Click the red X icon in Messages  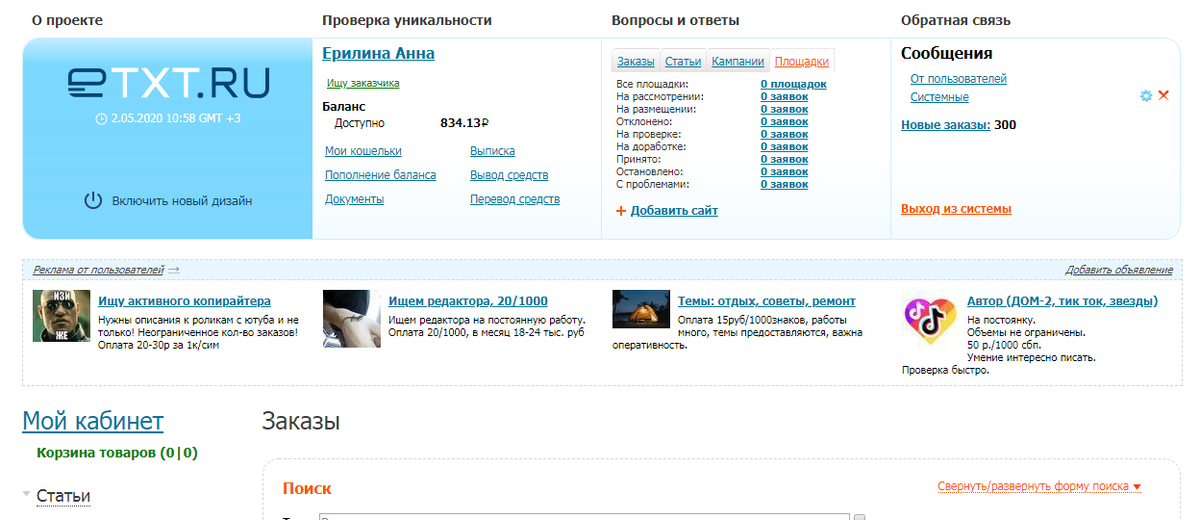click(1163, 95)
